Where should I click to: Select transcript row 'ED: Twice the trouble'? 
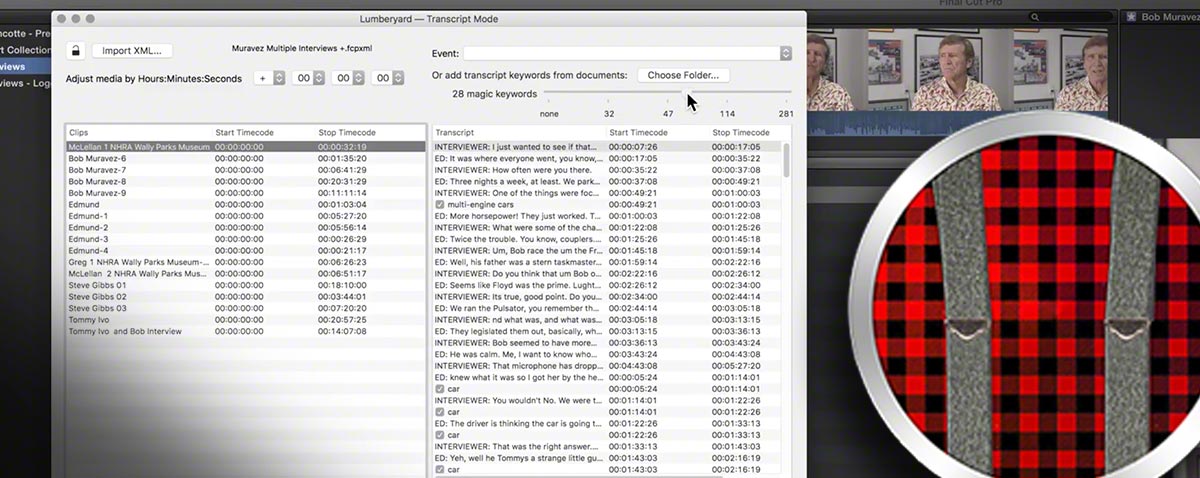point(606,239)
